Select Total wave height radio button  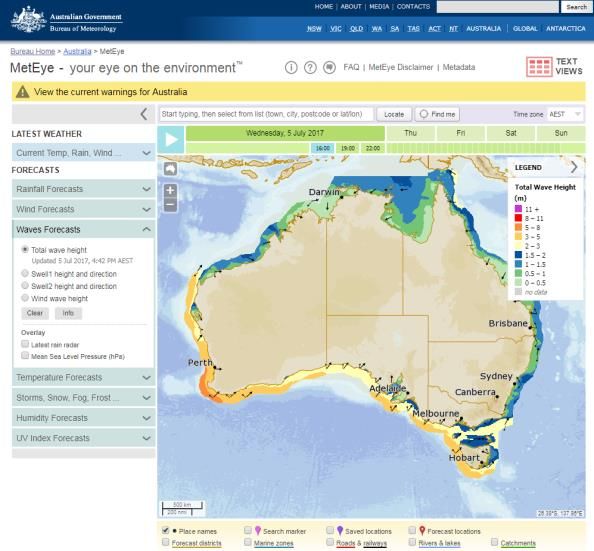25,249
